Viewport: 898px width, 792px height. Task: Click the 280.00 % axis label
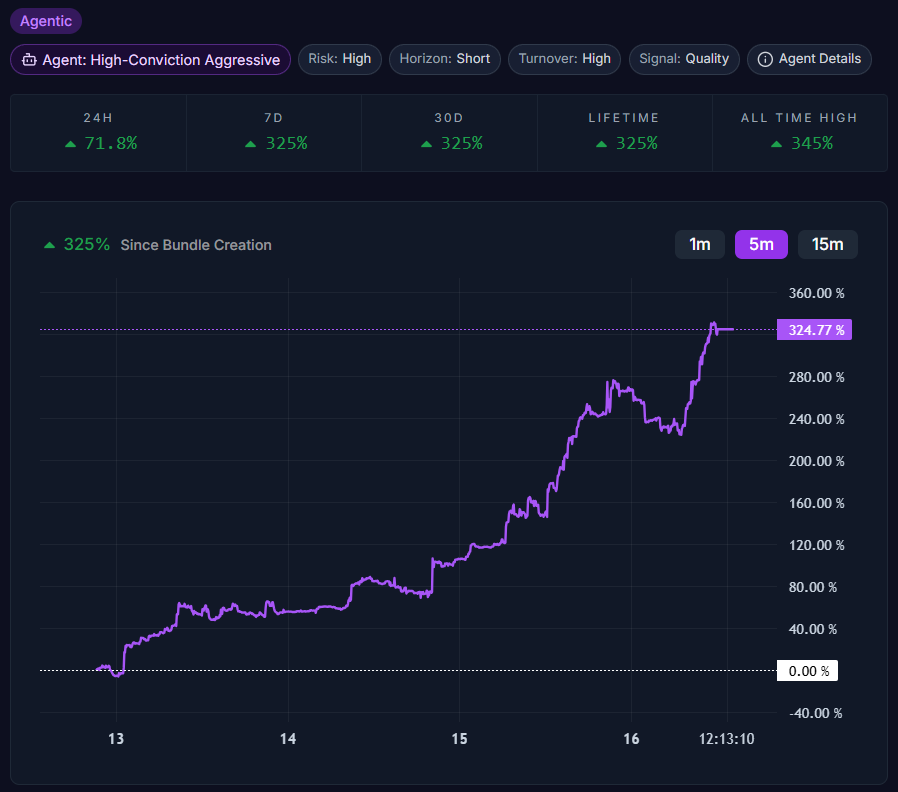[x=817, y=377]
